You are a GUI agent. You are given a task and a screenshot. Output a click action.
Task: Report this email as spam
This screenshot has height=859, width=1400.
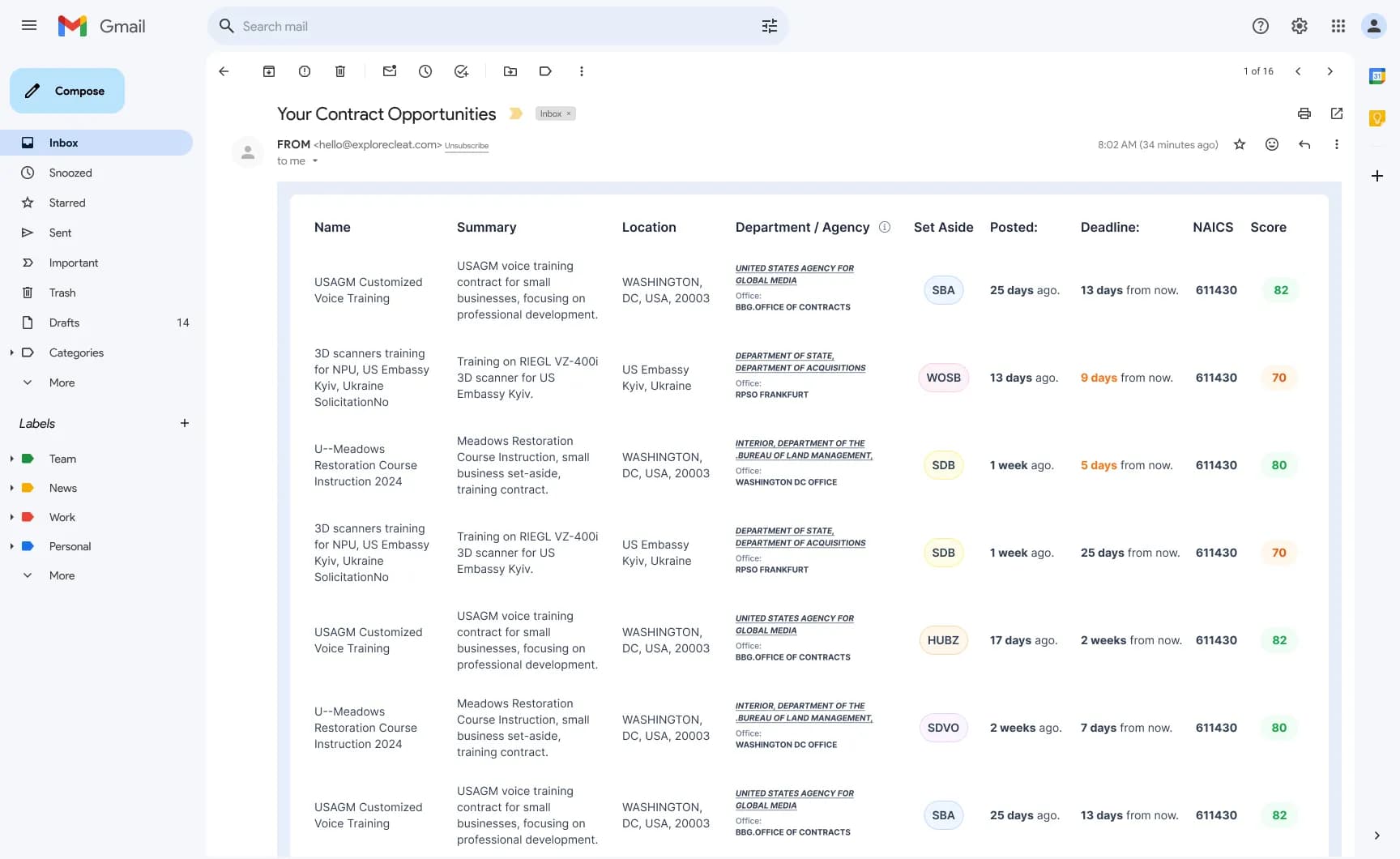[x=305, y=71]
